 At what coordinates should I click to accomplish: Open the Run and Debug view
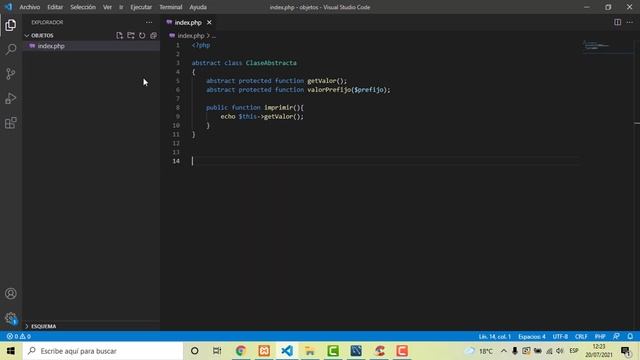[x=11, y=98]
